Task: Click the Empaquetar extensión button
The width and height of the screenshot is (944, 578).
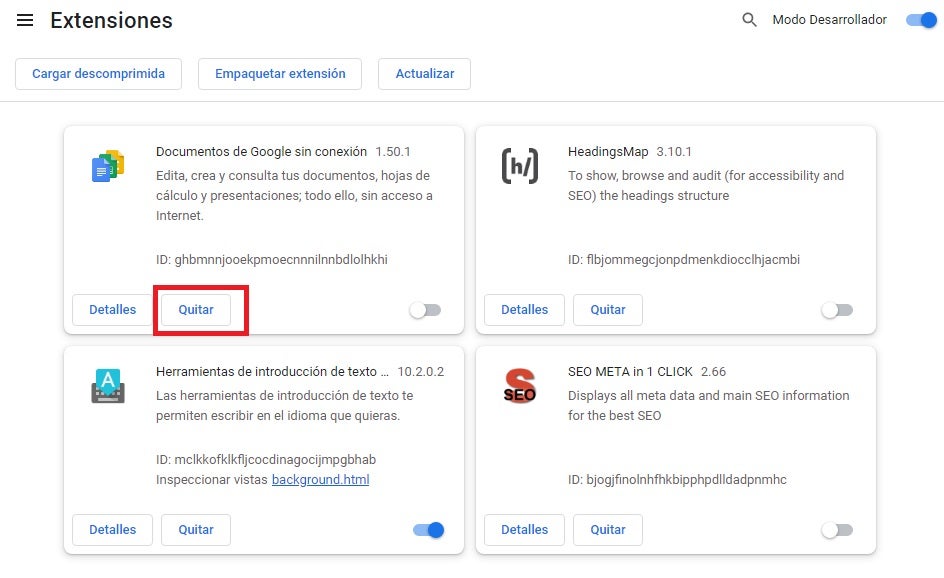Action: 280,74
